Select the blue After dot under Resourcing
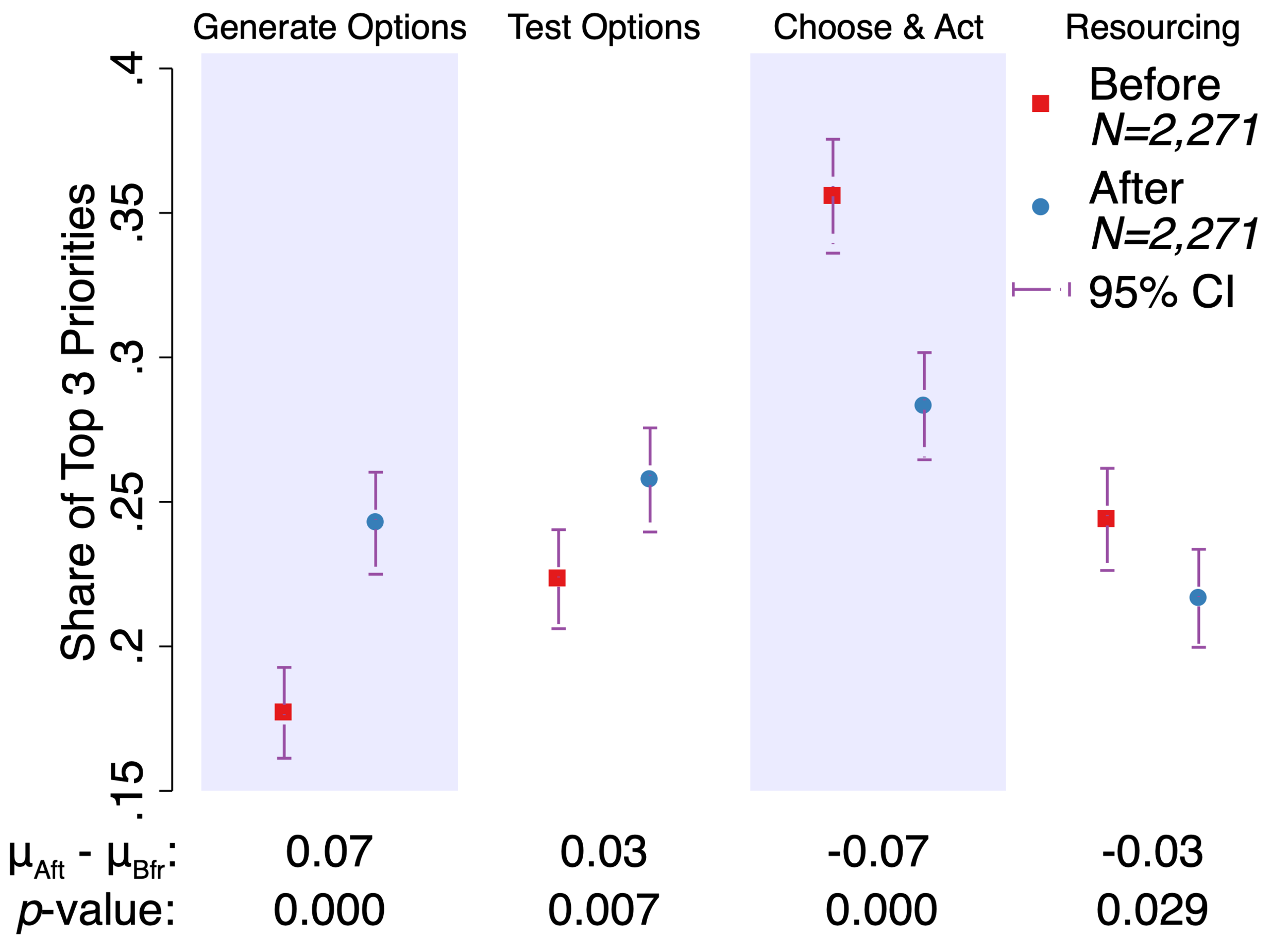Viewport: 1288px width, 937px height. coord(1198,597)
